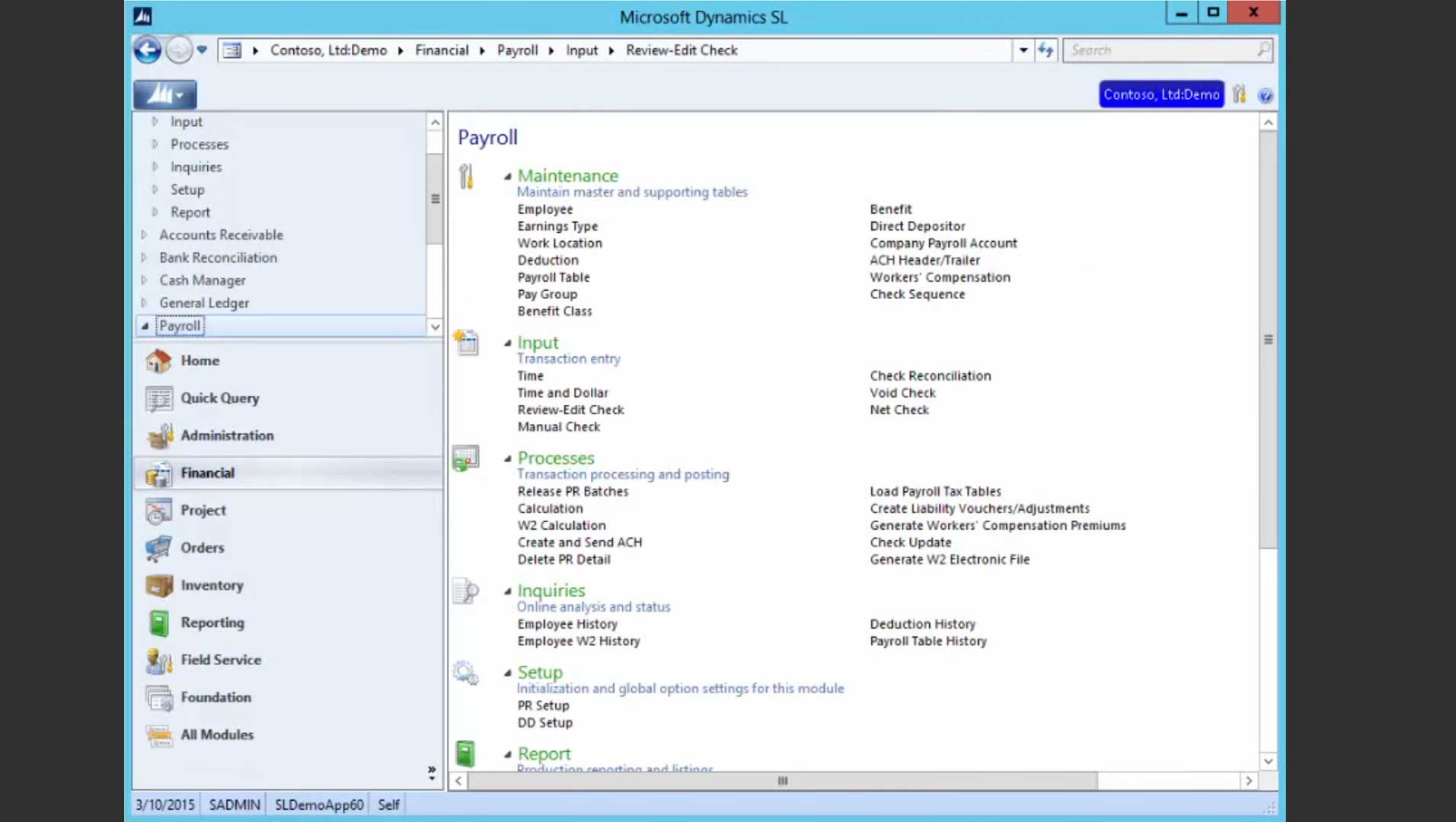Click the Reporting green book icon
The height and width of the screenshot is (822, 1456).
pos(158,623)
